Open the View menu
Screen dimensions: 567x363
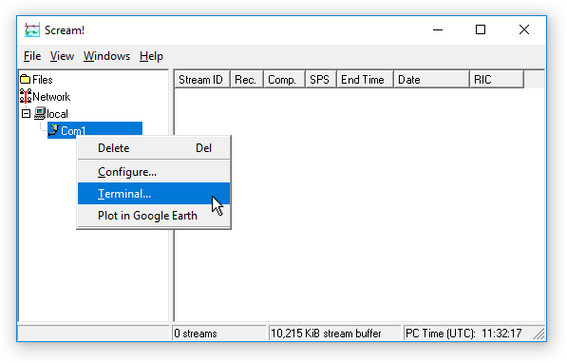pos(62,56)
